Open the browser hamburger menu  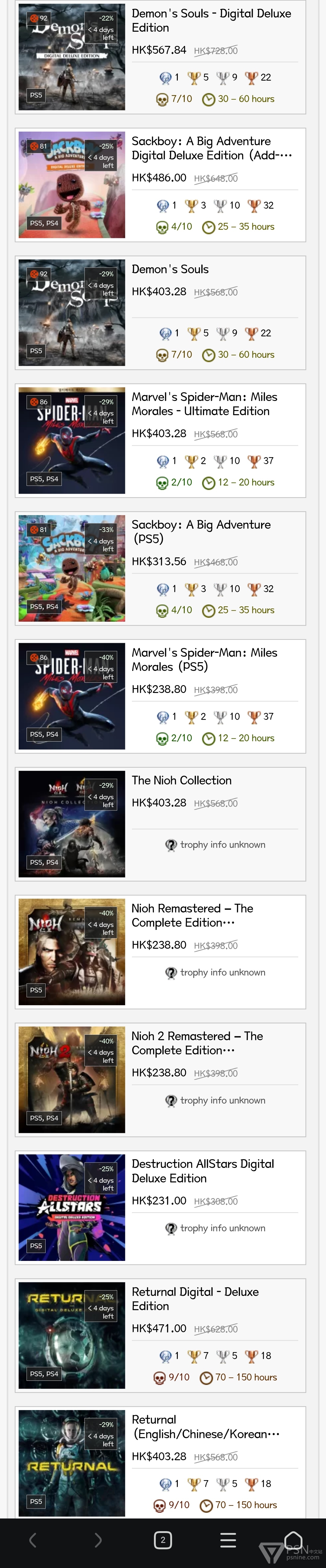228,1540
